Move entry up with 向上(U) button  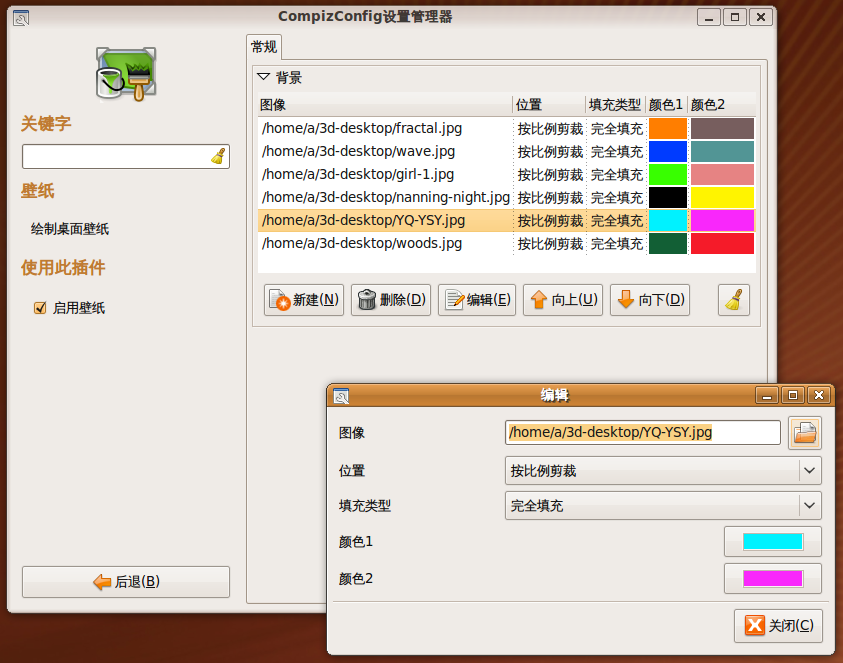point(563,300)
